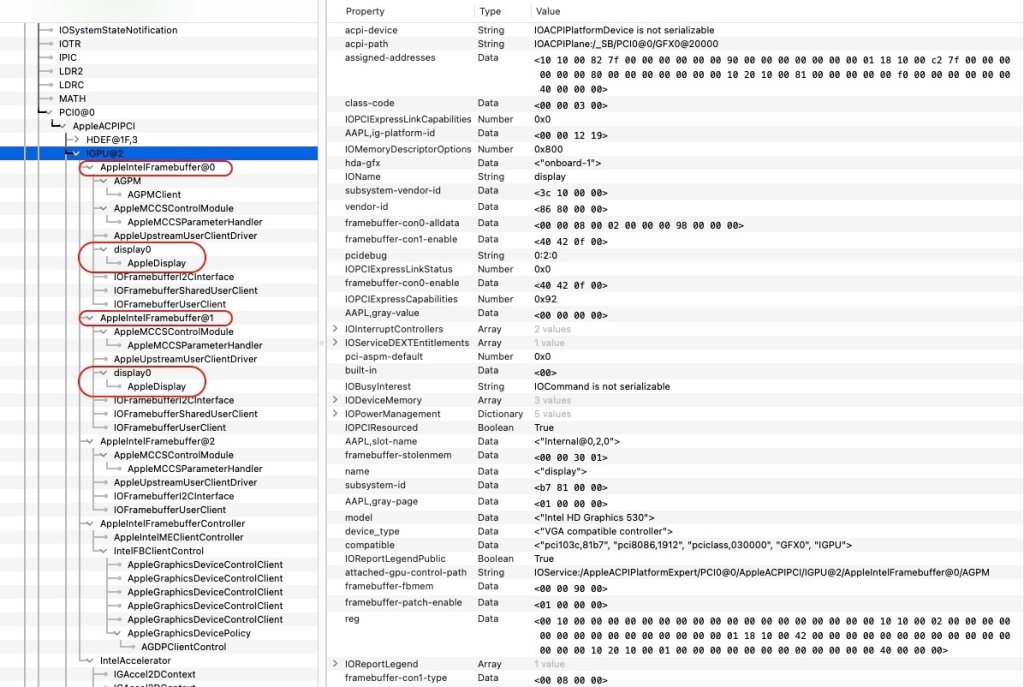1024x687 pixels.
Task: Select the AppleIntelFramebuffer@1 tree entry
Action: coord(157,318)
